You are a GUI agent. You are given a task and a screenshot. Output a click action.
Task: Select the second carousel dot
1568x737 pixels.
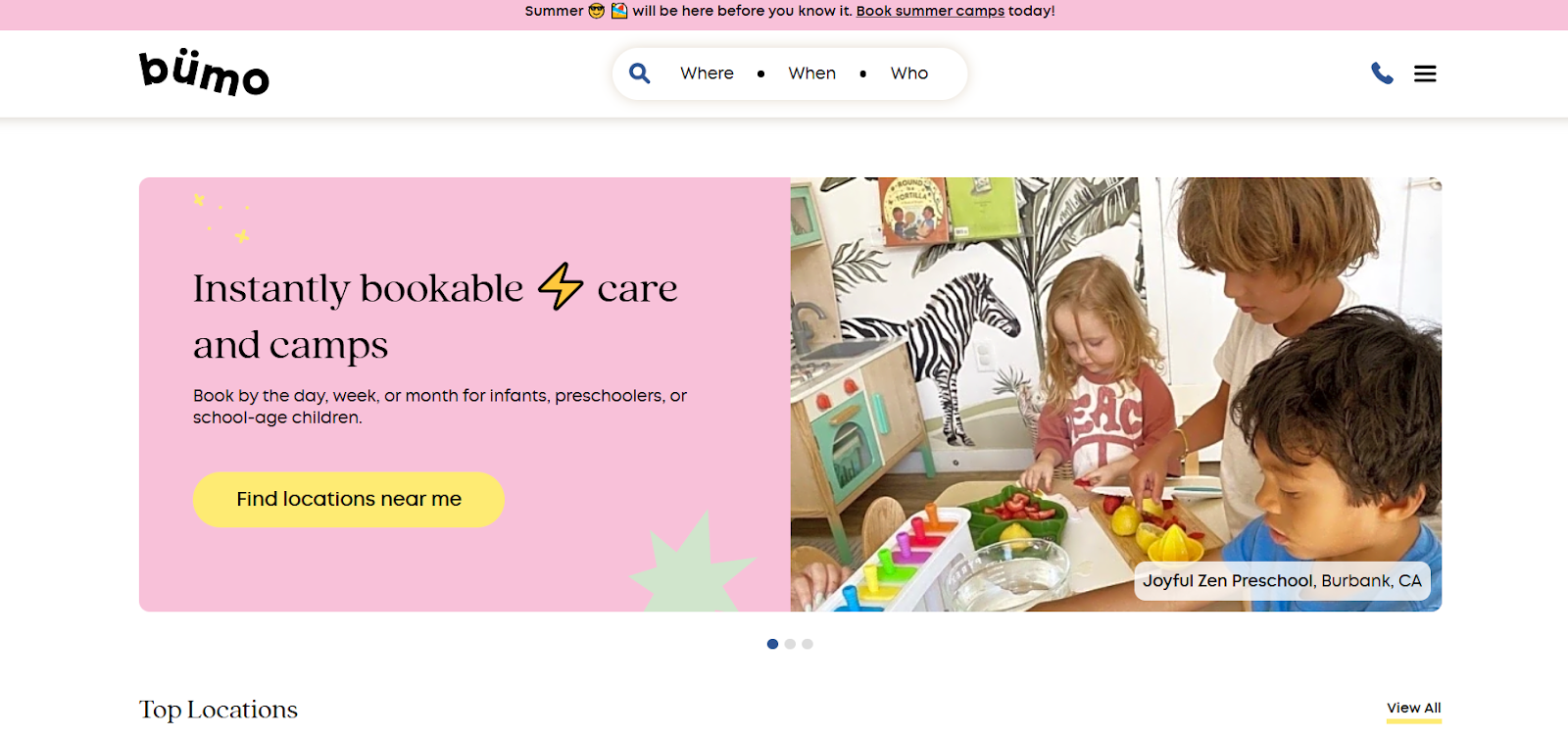point(790,644)
